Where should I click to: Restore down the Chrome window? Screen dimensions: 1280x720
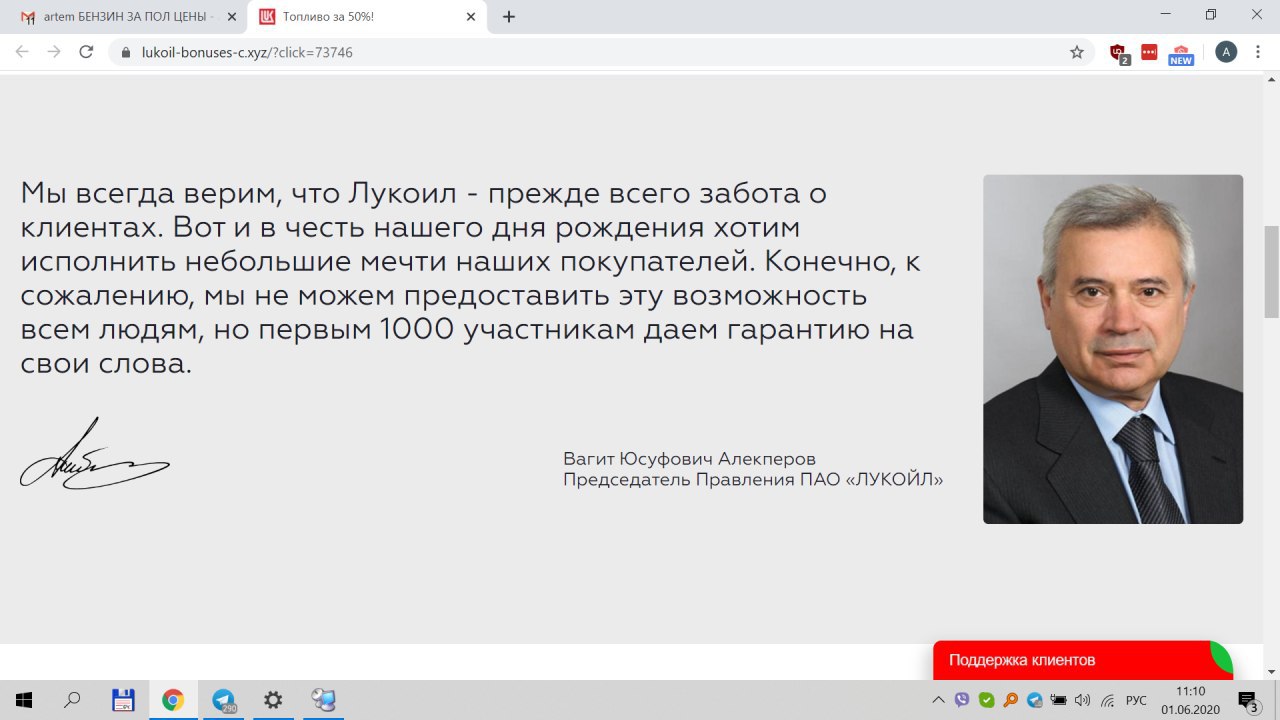[1211, 15]
